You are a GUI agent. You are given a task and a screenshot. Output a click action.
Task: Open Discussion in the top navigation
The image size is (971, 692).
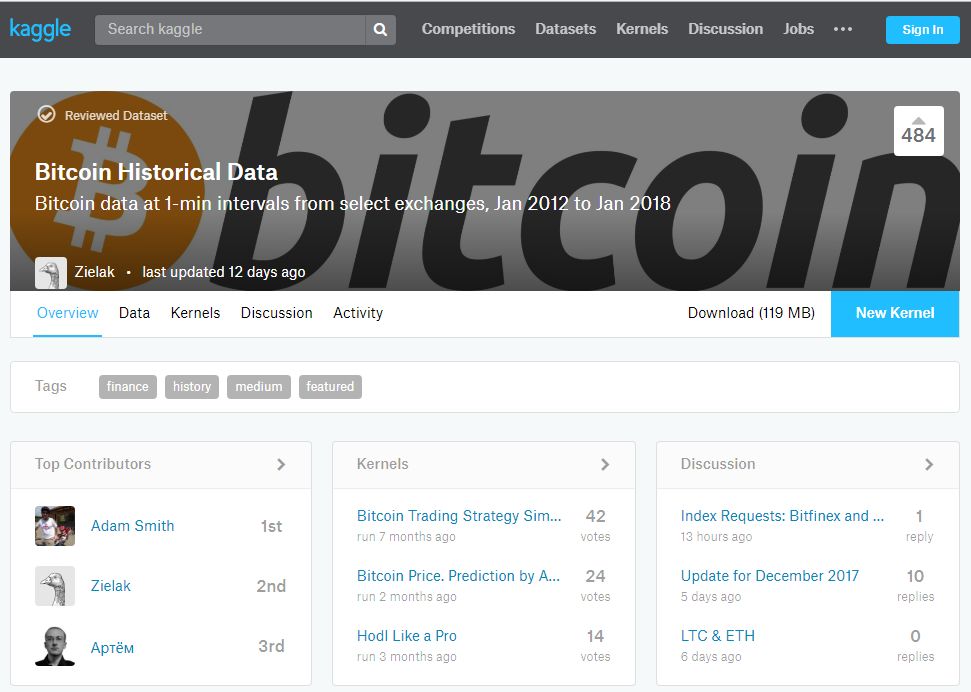(726, 29)
